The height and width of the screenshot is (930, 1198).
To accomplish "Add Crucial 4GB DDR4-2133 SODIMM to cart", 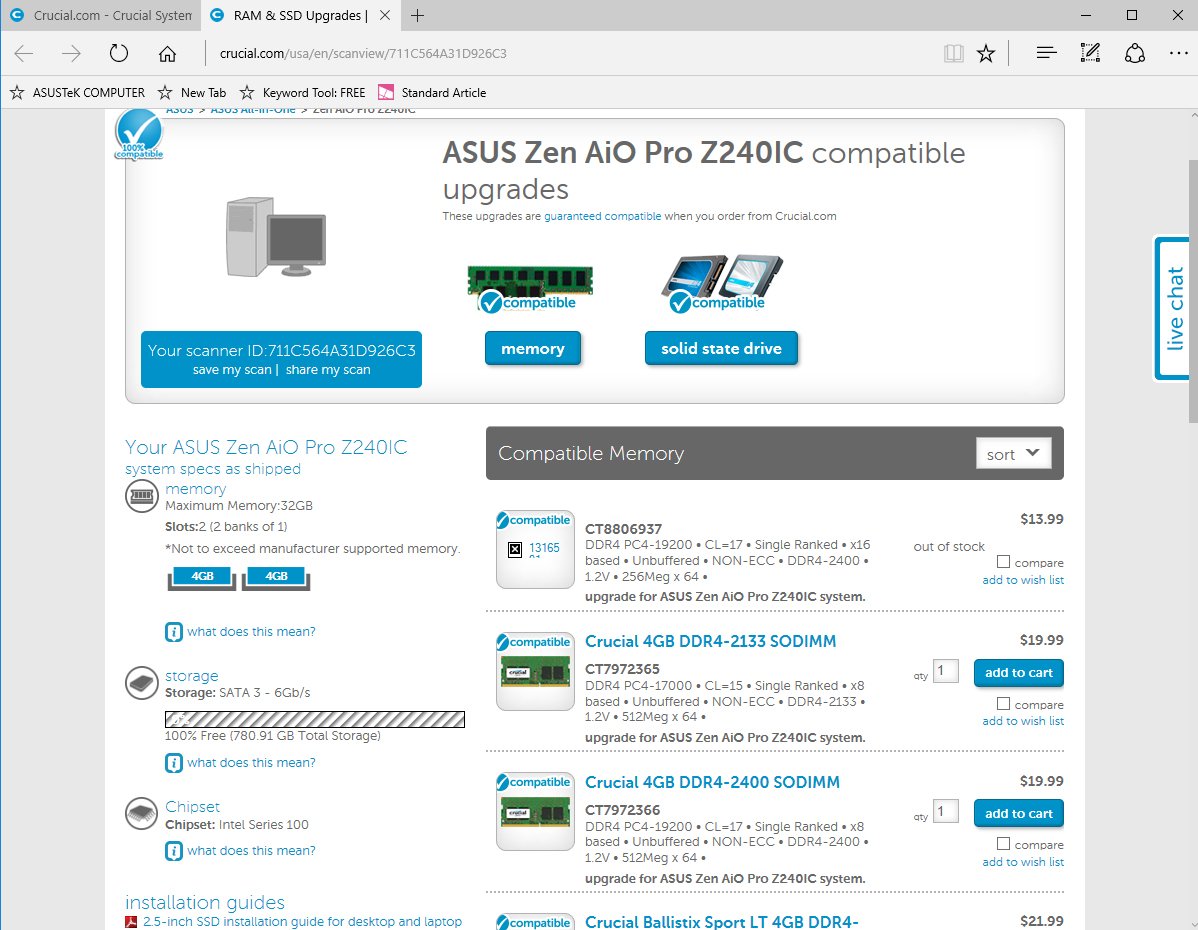I will pos(1018,673).
